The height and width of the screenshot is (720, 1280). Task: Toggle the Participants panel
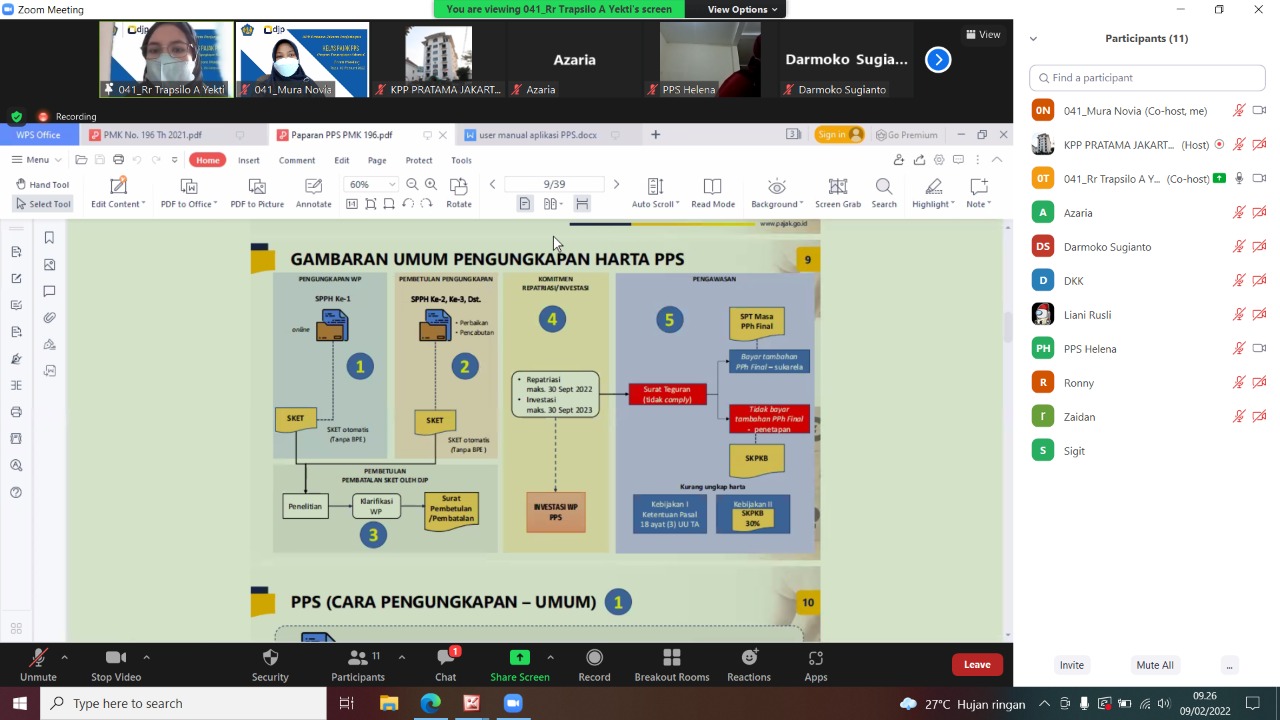click(x=357, y=658)
